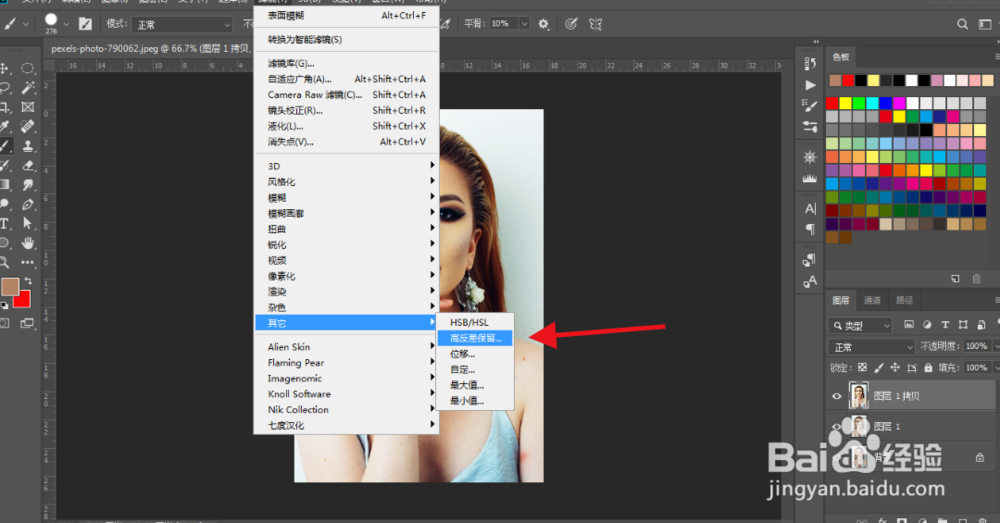This screenshot has width=1000, height=523.
Task: Click the Change Screen Mode icon
Action: (x=27, y=323)
